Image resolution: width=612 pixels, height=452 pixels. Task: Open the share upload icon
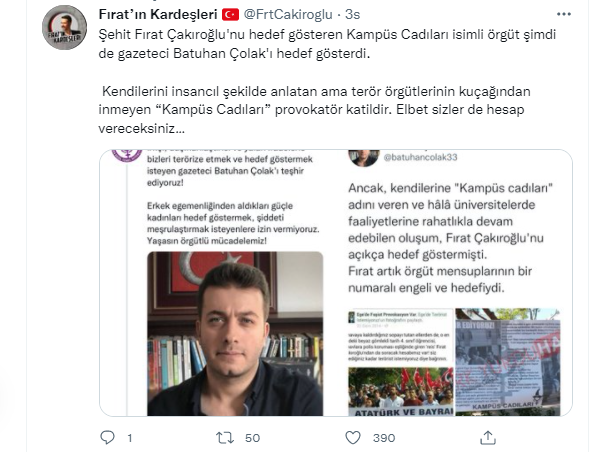[488, 438]
